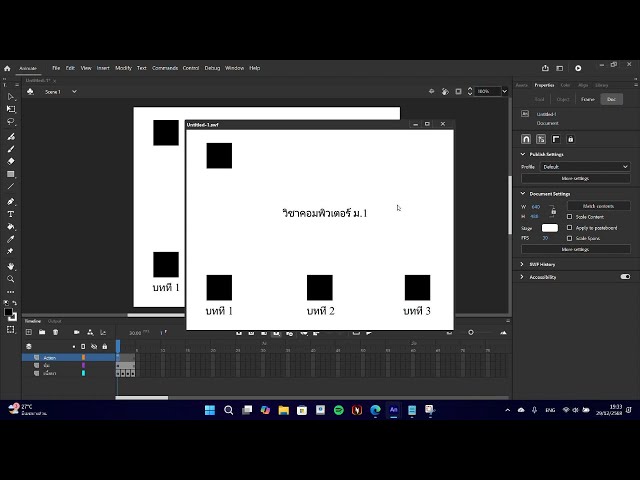Click the Match contents button
The width and height of the screenshot is (640, 480).
coord(598,206)
